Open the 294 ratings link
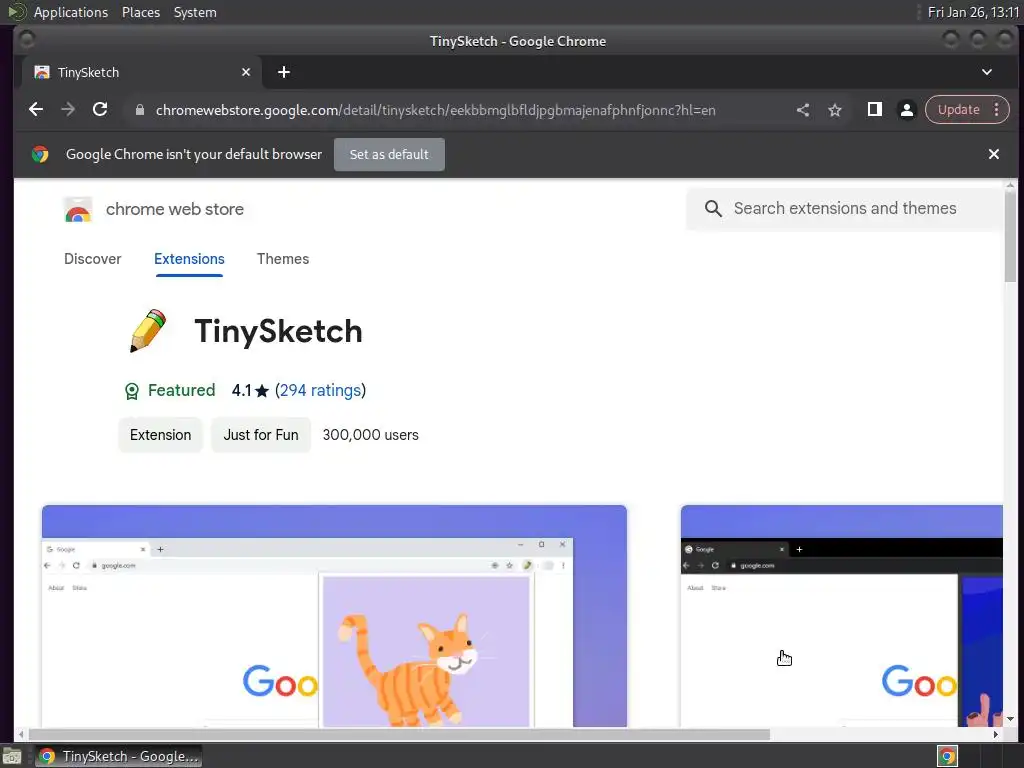Viewport: 1024px width, 768px height. pos(320,391)
